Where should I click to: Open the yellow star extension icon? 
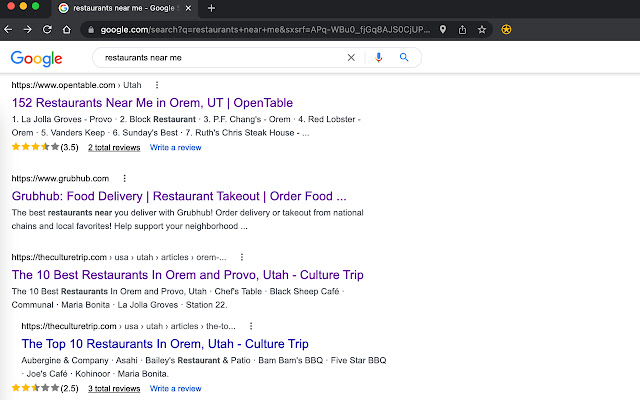point(506,29)
